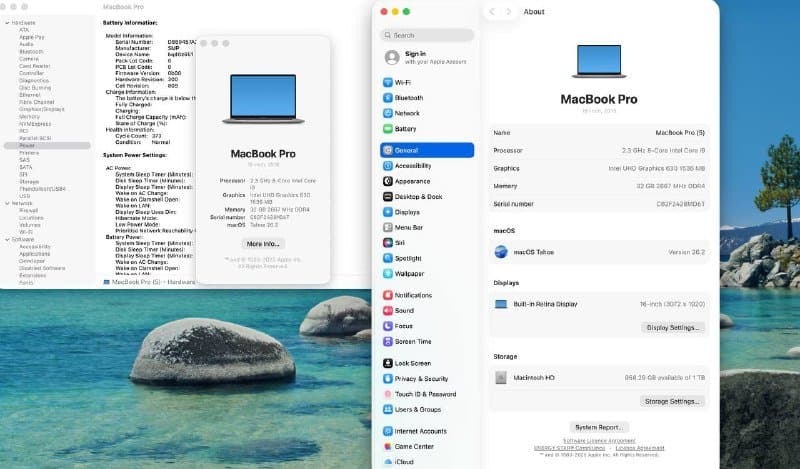This screenshot has width=800, height=469.
Task: Open the Software Licence Agreement link
Action: [x=599, y=440]
